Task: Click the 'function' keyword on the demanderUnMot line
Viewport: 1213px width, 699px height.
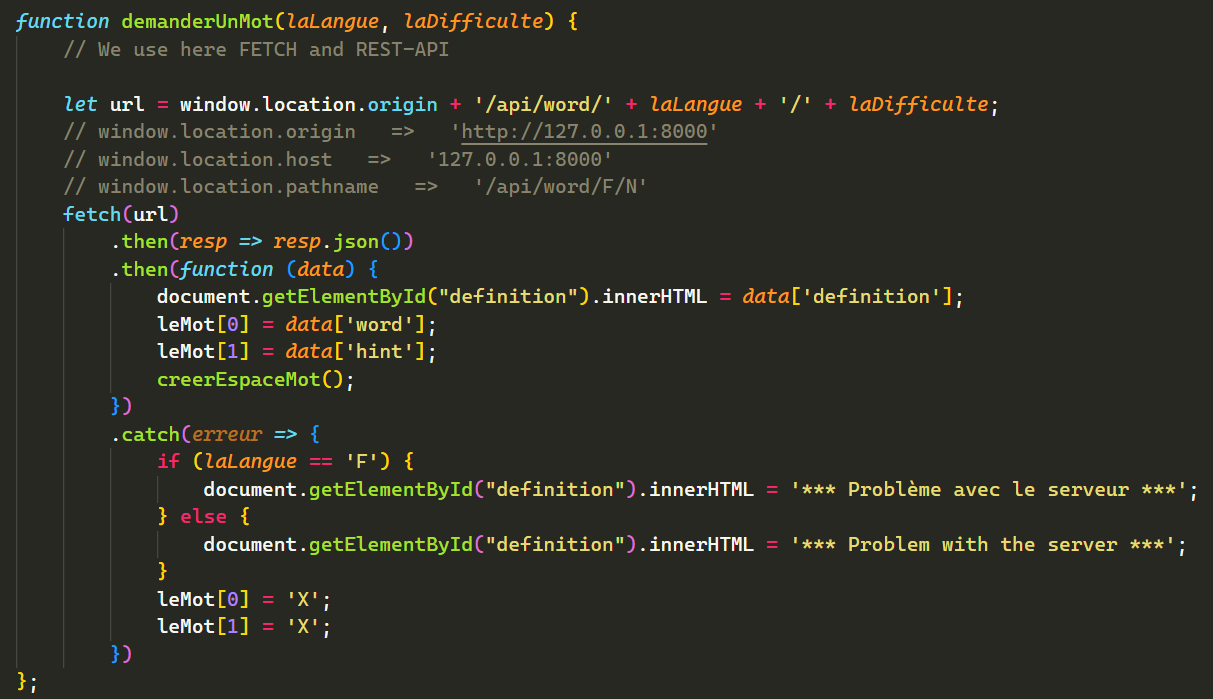Action: point(62,21)
